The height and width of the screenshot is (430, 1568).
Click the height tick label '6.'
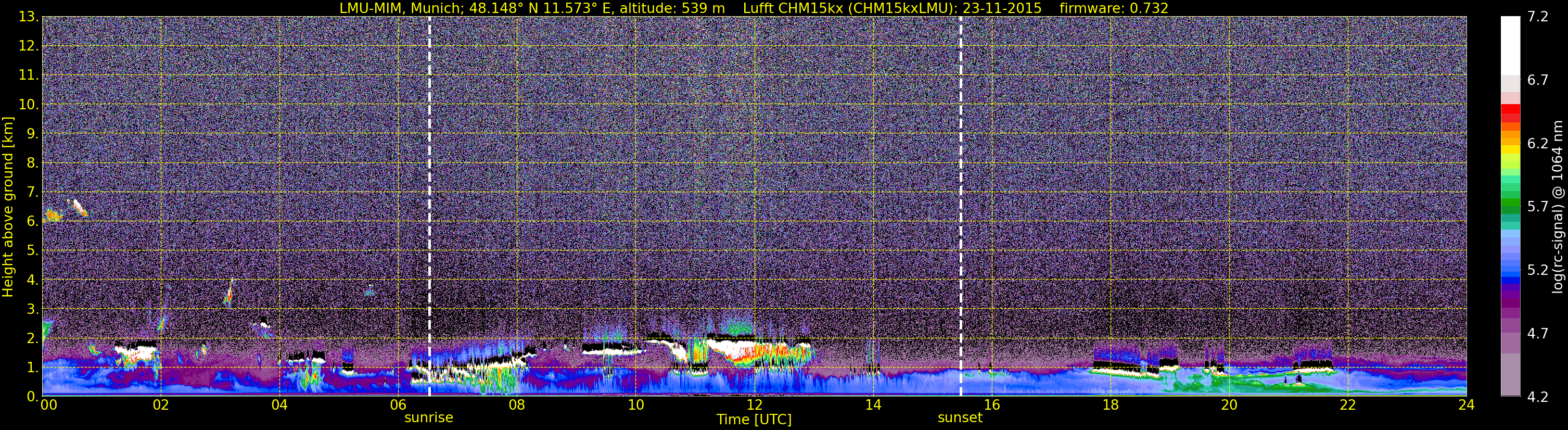(x=32, y=221)
